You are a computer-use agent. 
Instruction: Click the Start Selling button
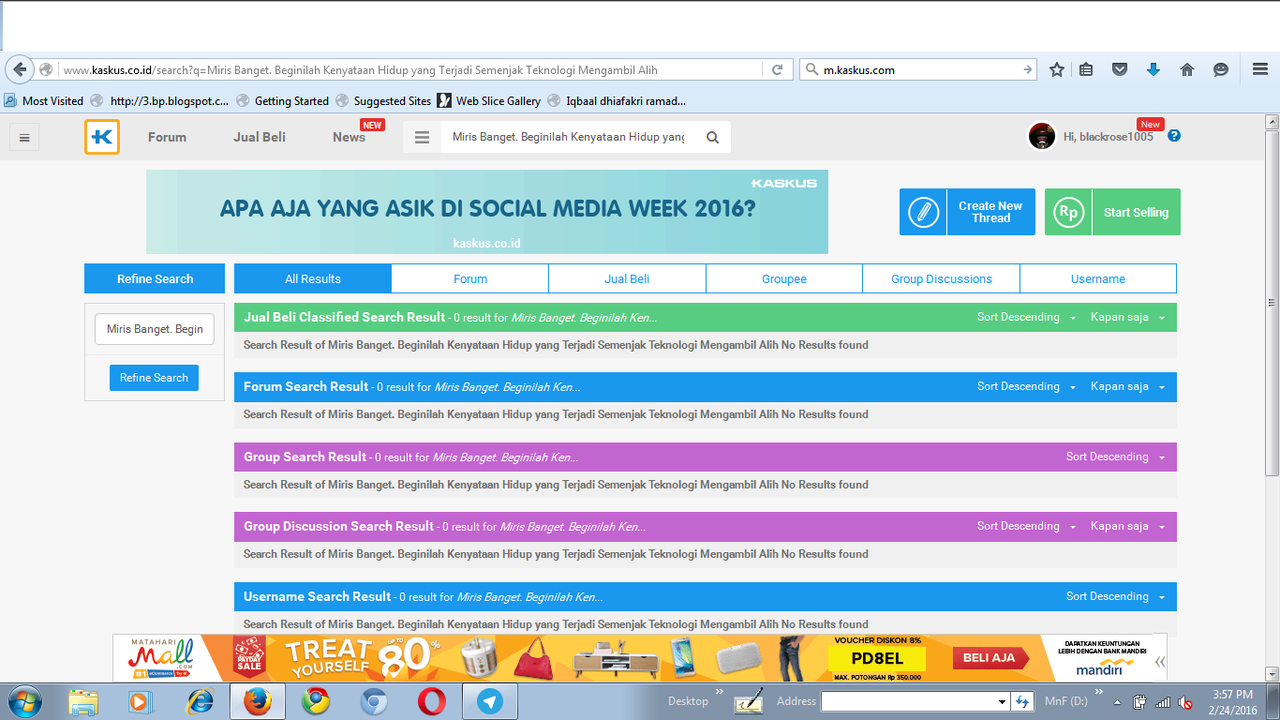1112,212
